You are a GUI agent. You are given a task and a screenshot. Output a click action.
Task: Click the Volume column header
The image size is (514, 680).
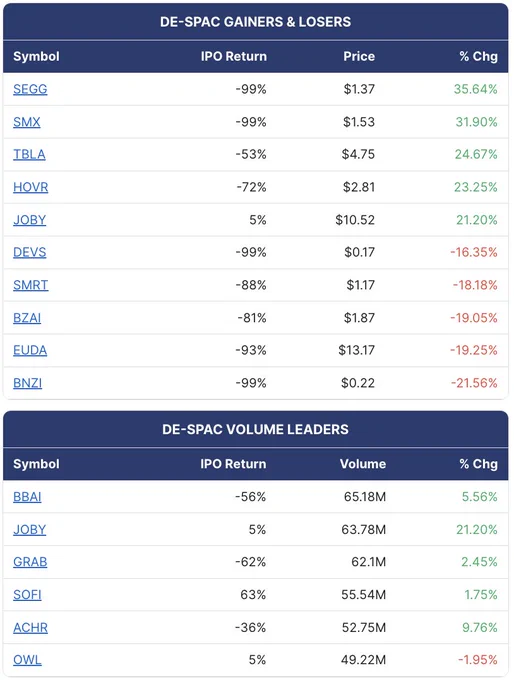tap(363, 464)
